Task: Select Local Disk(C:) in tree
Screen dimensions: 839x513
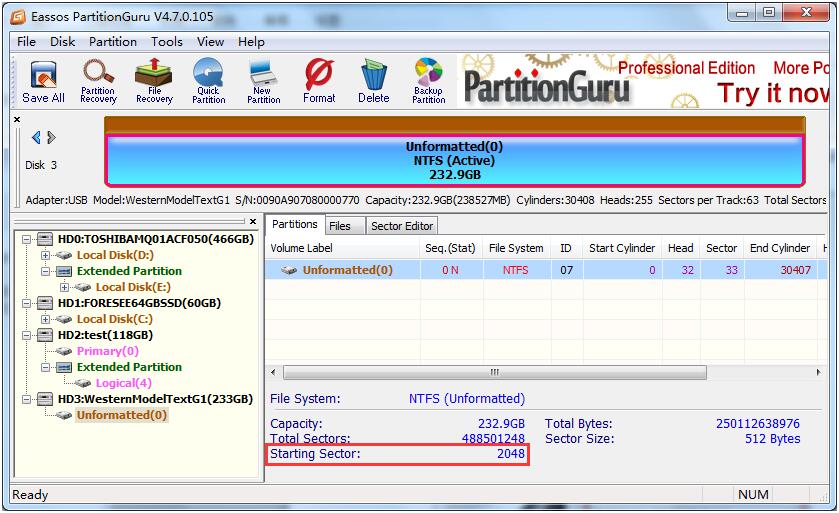Action: coord(115,319)
